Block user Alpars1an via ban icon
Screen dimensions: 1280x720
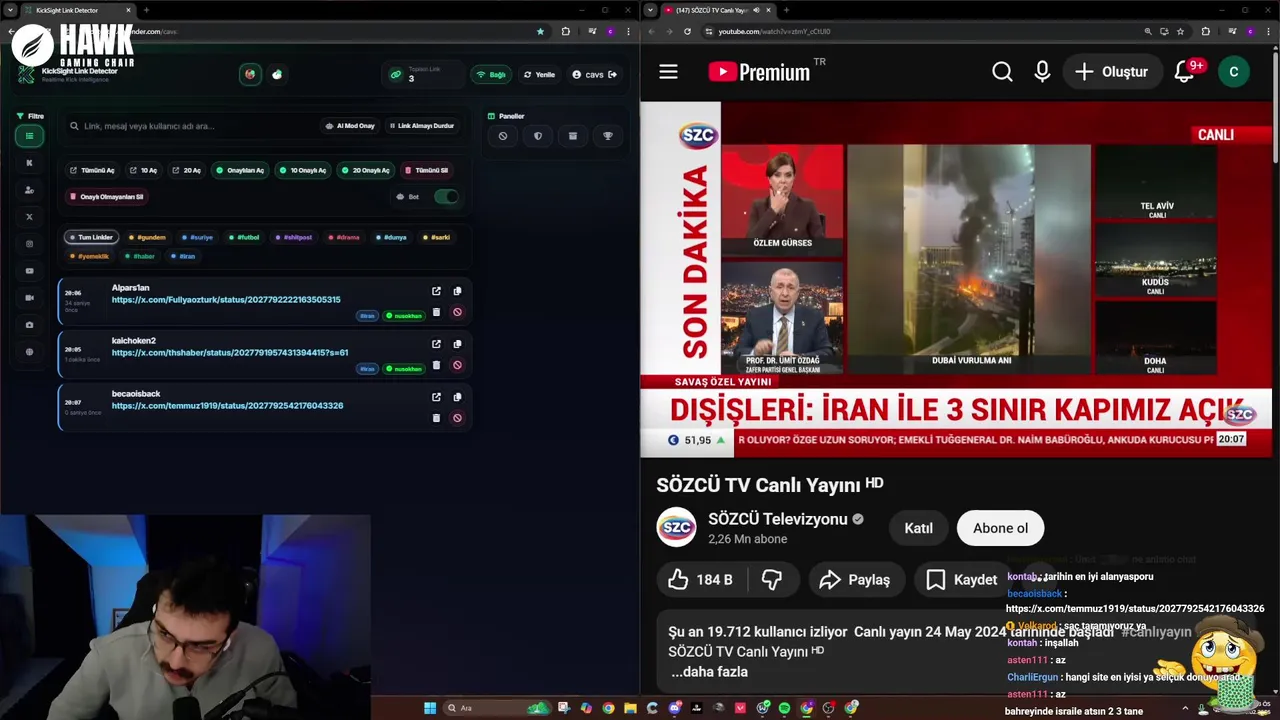click(x=457, y=312)
